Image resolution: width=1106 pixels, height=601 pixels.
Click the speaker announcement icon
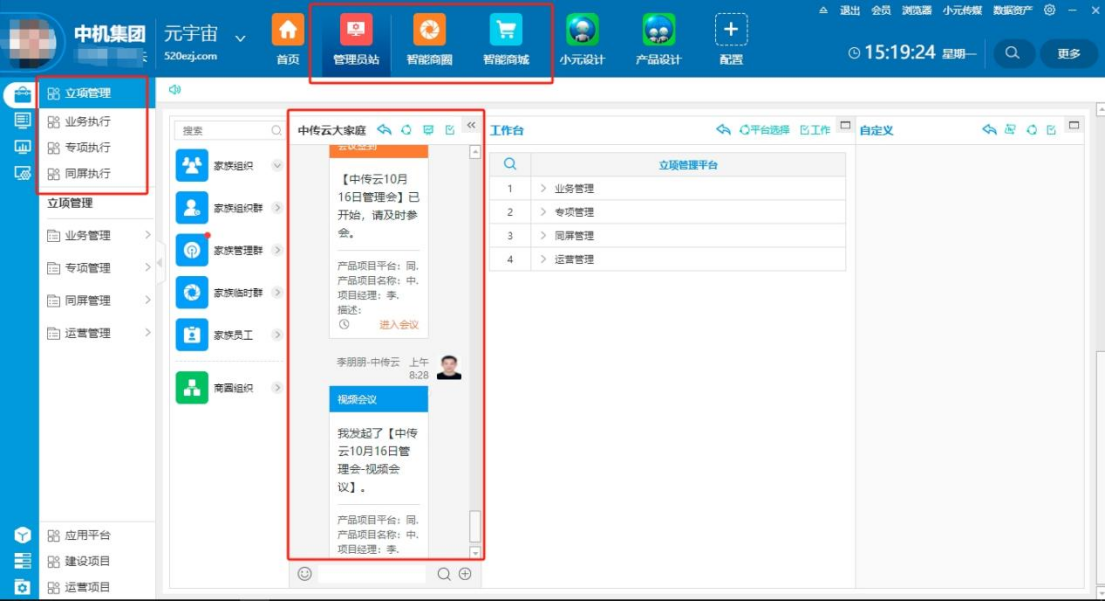tap(174, 90)
